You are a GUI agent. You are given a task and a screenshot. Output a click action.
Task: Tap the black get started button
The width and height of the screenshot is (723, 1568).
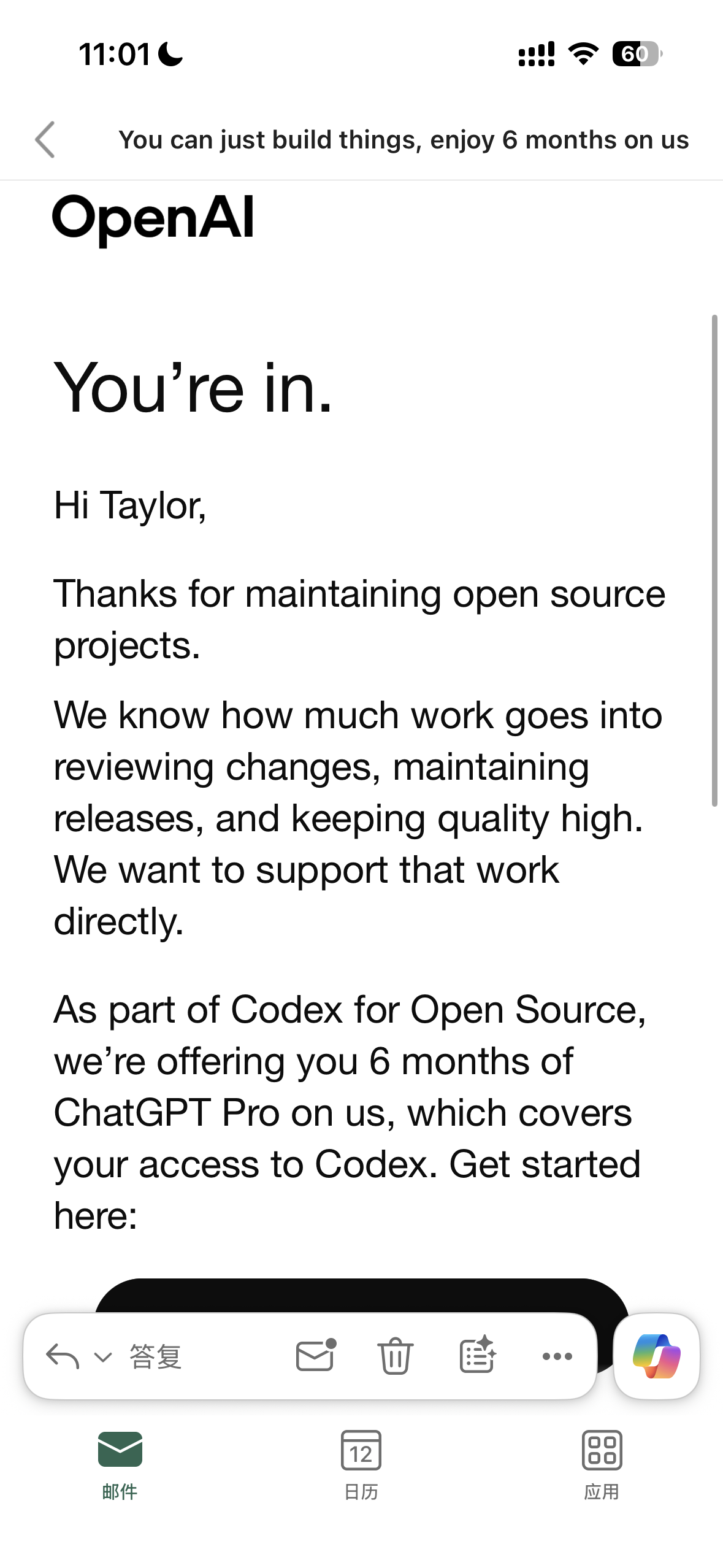tap(361, 1296)
